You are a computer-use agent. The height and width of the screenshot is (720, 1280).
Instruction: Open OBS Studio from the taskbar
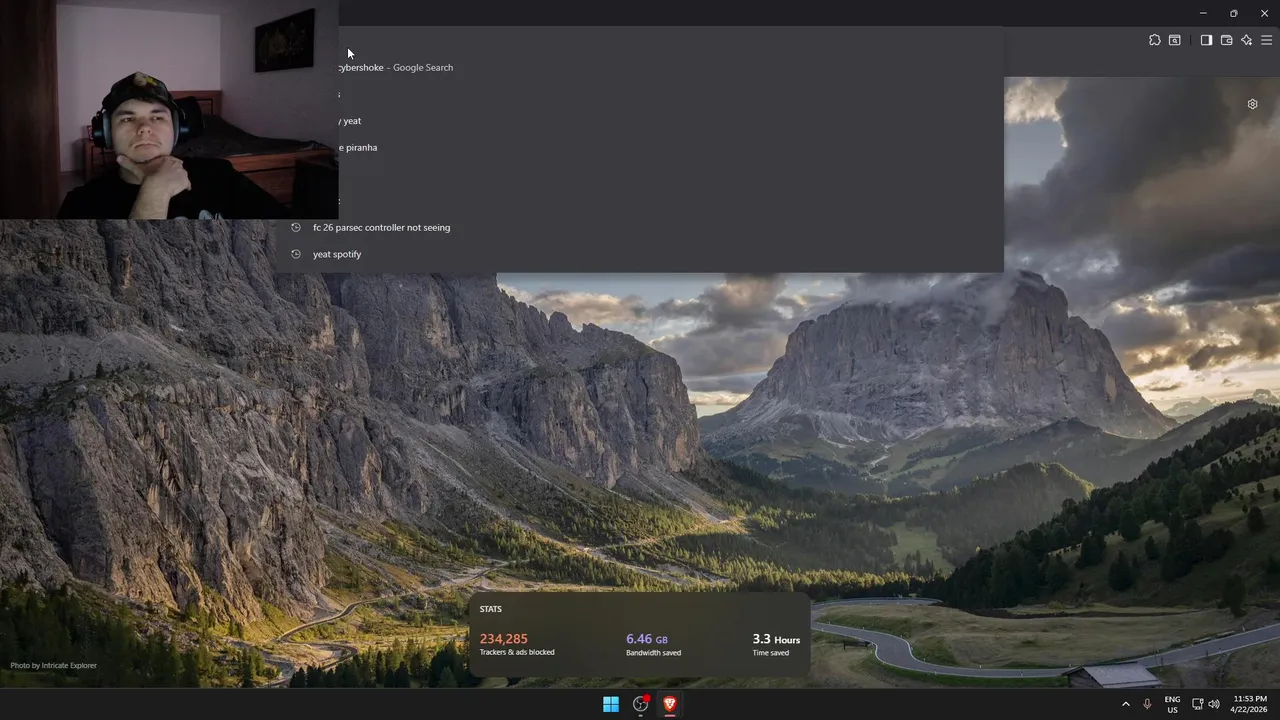641,704
